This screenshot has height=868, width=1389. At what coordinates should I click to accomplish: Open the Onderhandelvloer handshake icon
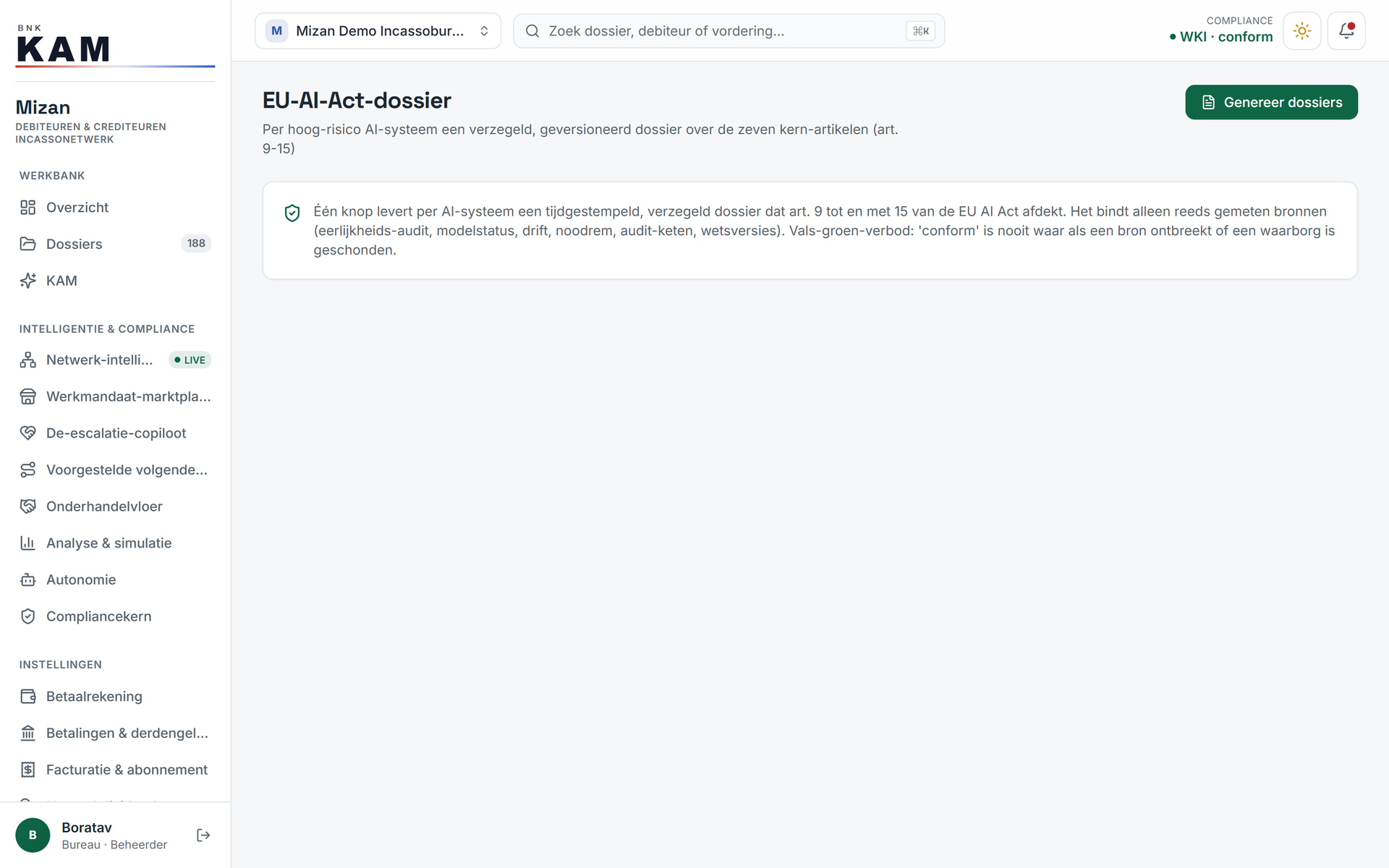pos(27,506)
